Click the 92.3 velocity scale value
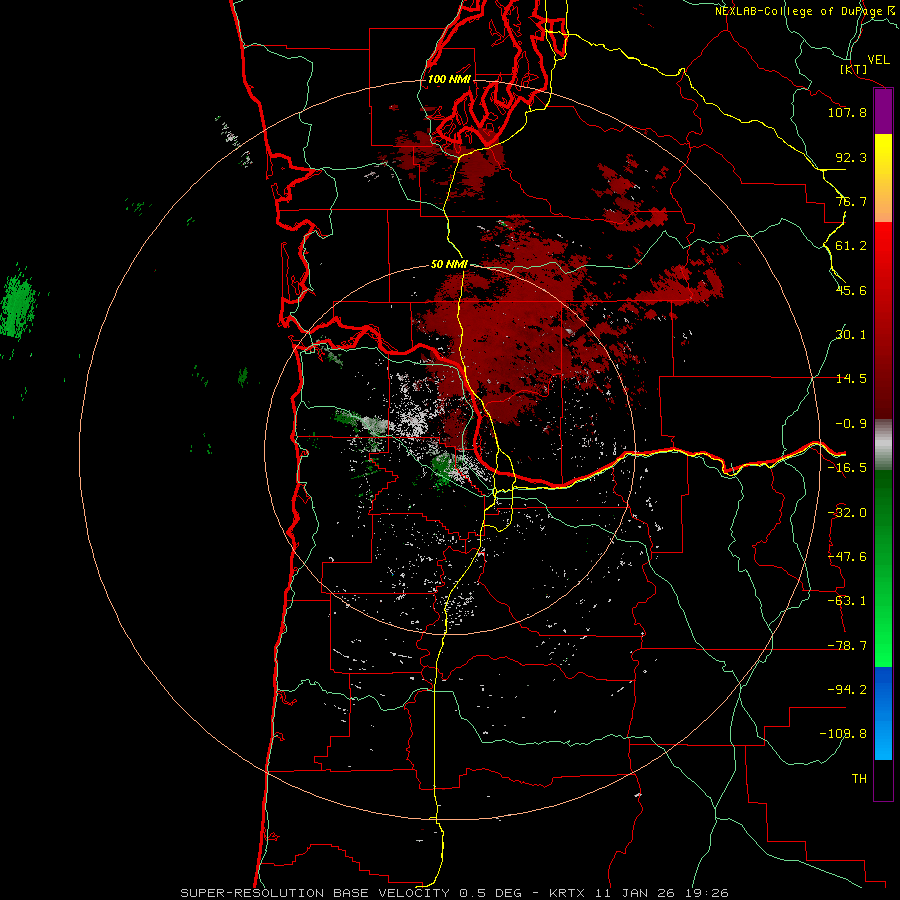The image size is (900, 900). (x=851, y=157)
